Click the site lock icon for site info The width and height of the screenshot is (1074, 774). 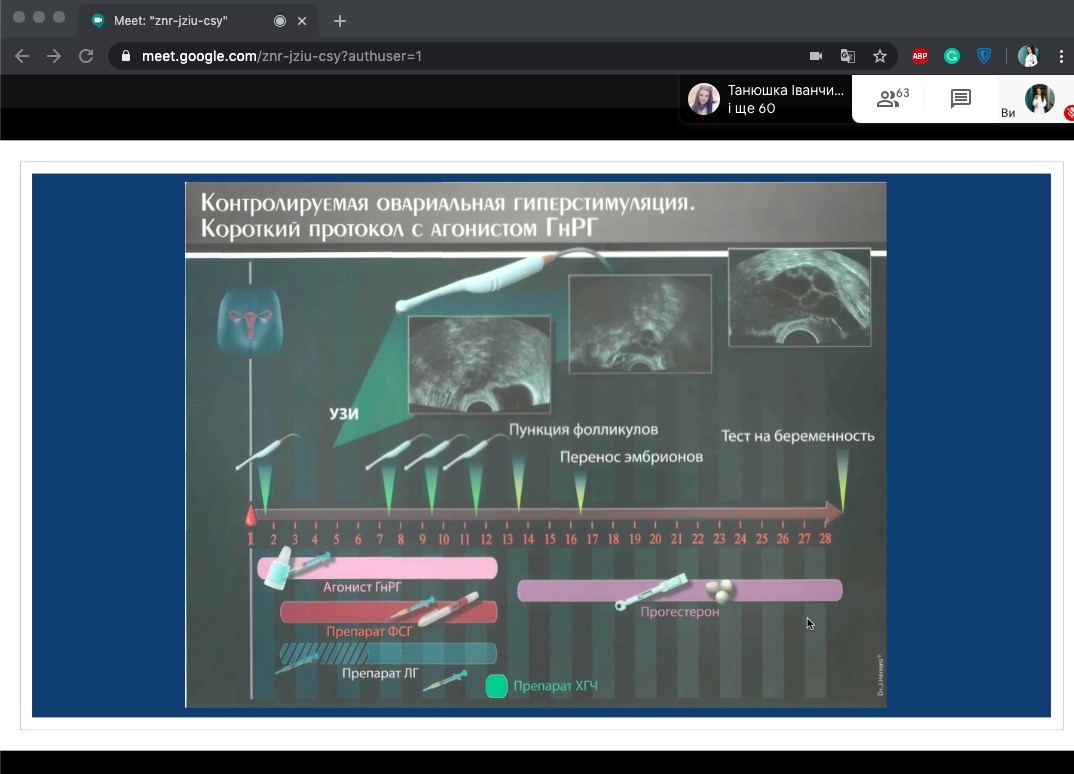click(126, 56)
